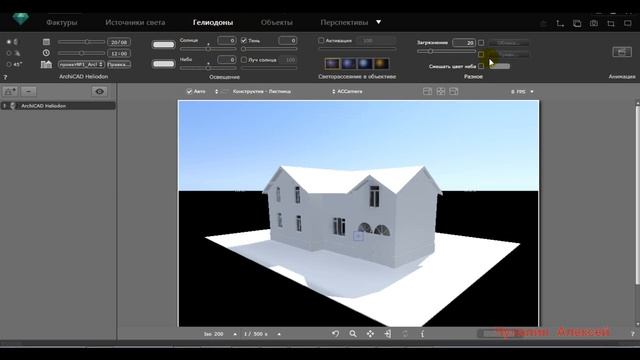
Task: Click the Загрязнение value field
Action: [x=464, y=42]
